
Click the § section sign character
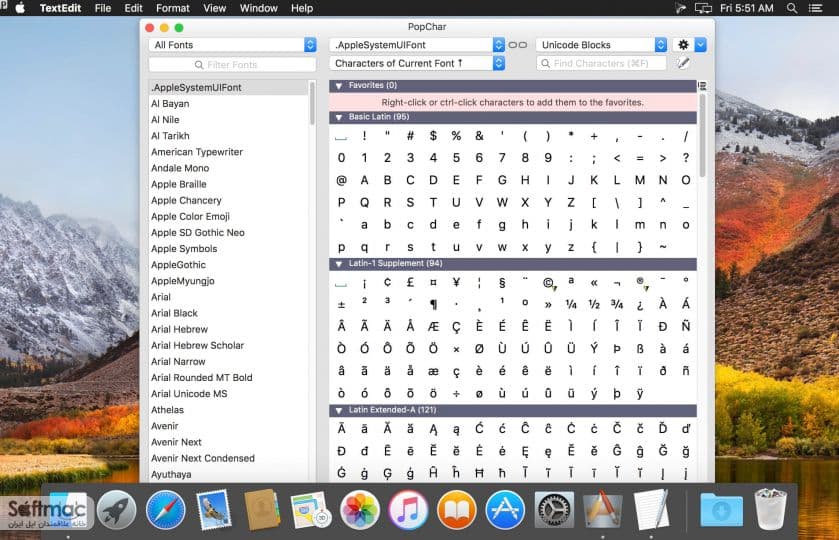pyautogui.click(x=502, y=283)
